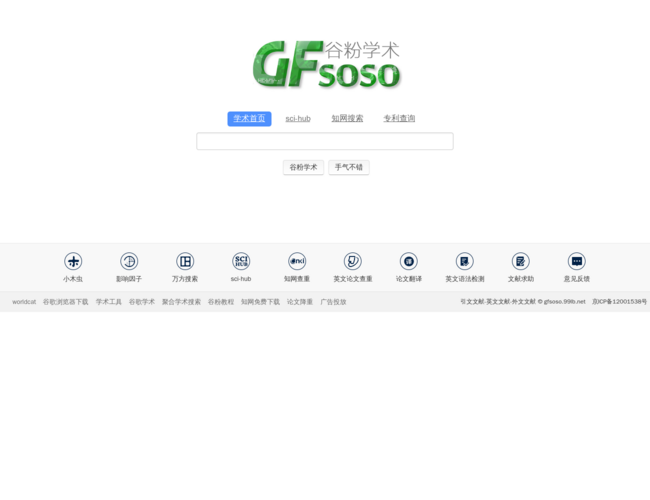Click the 手气不错 button
This screenshot has height=500, width=650.
(x=349, y=167)
